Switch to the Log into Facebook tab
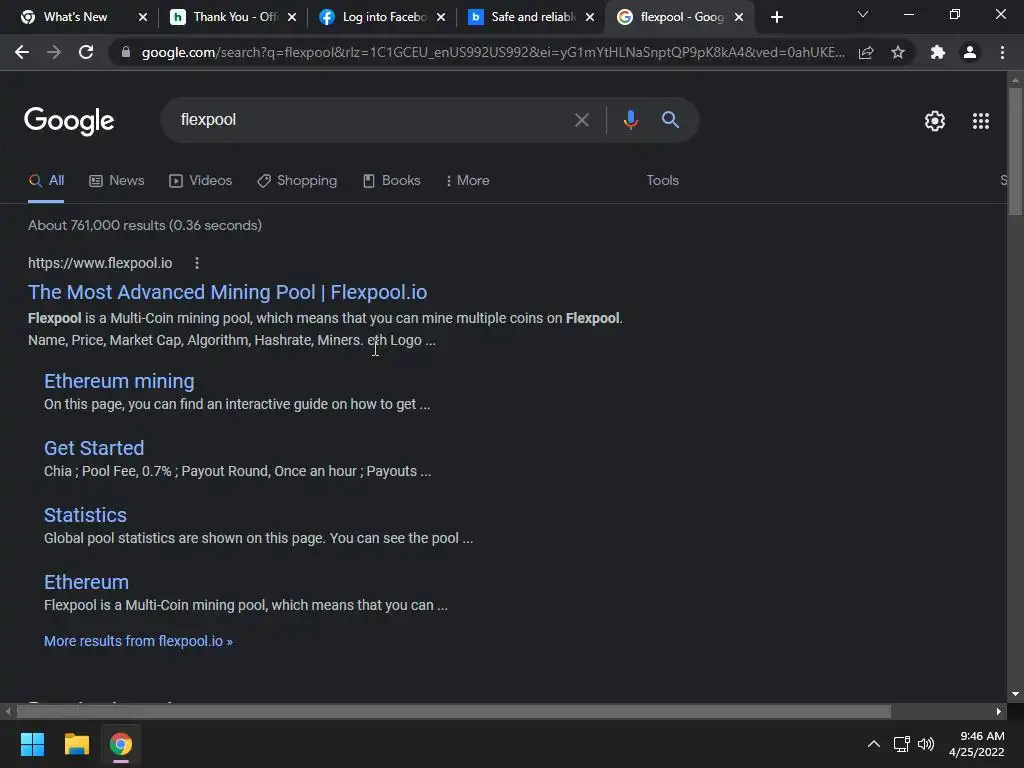This screenshot has width=1024, height=768. (372, 17)
